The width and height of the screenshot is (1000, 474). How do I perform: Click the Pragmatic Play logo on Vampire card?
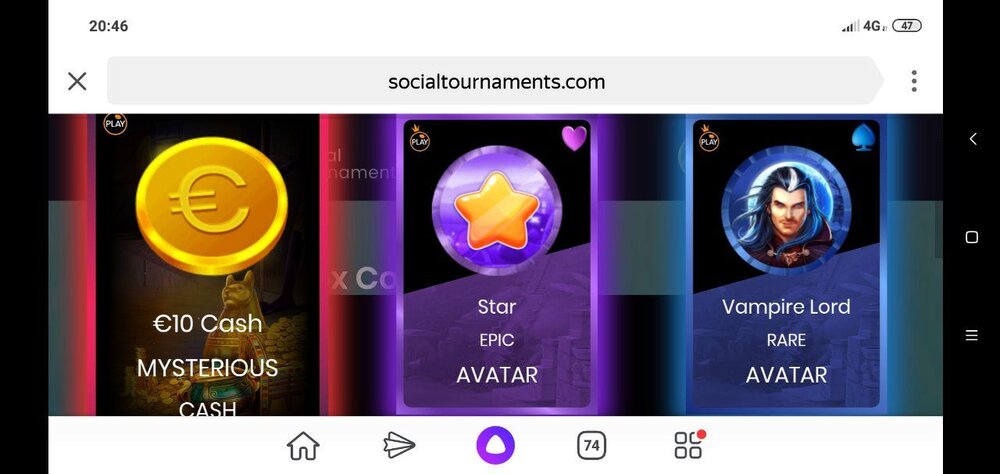(x=709, y=138)
